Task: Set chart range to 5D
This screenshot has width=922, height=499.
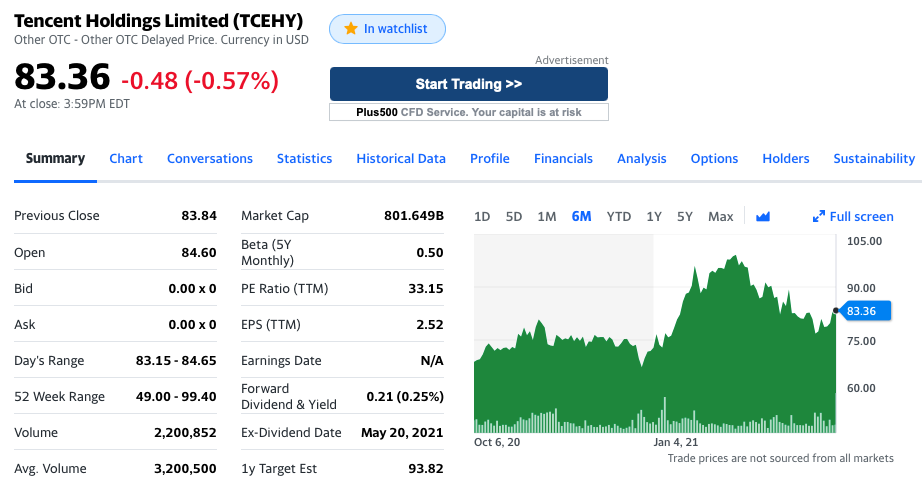Action: [x=514, y=217]
